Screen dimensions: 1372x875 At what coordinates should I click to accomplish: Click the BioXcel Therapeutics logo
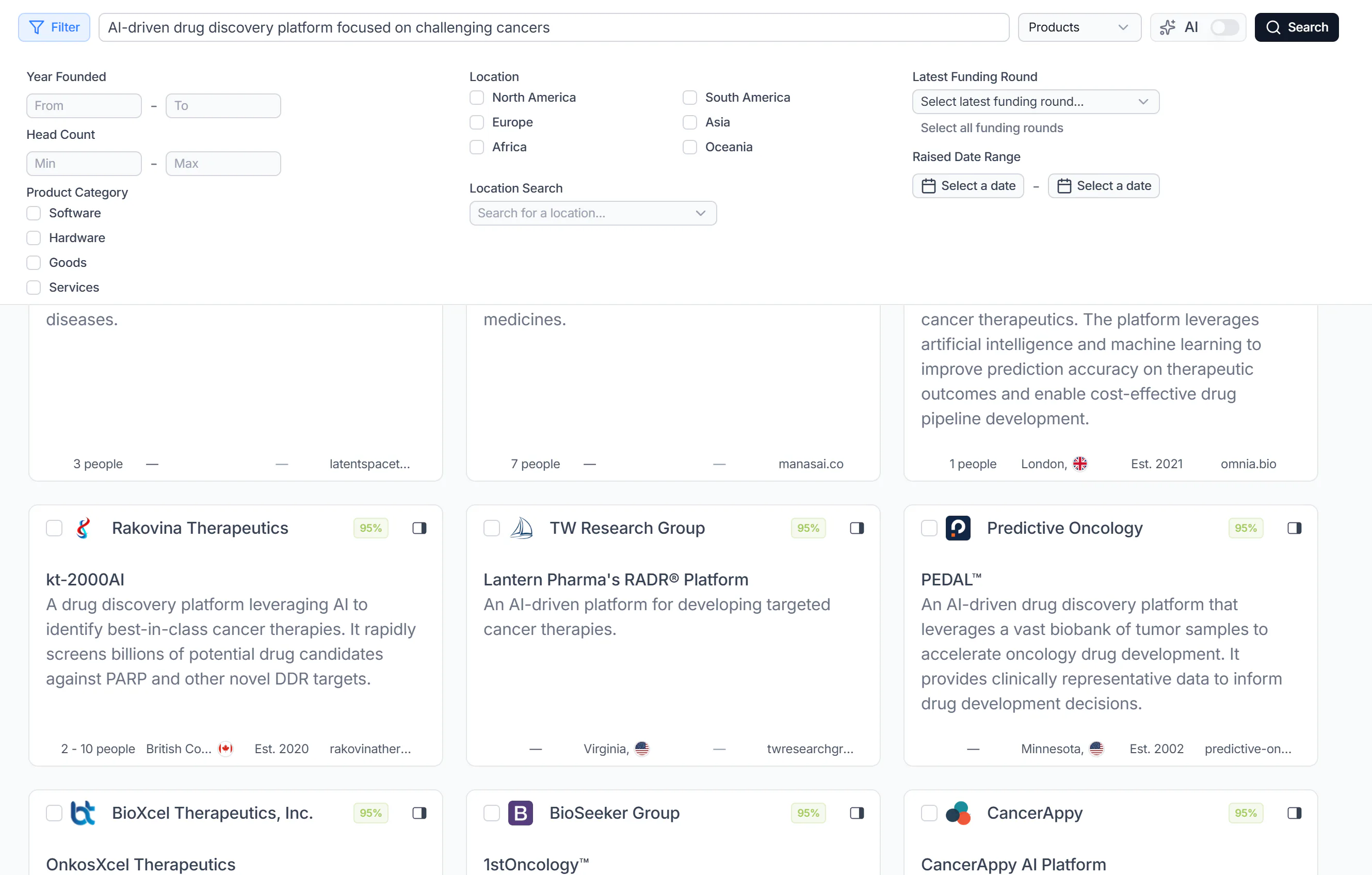[83, 813]
